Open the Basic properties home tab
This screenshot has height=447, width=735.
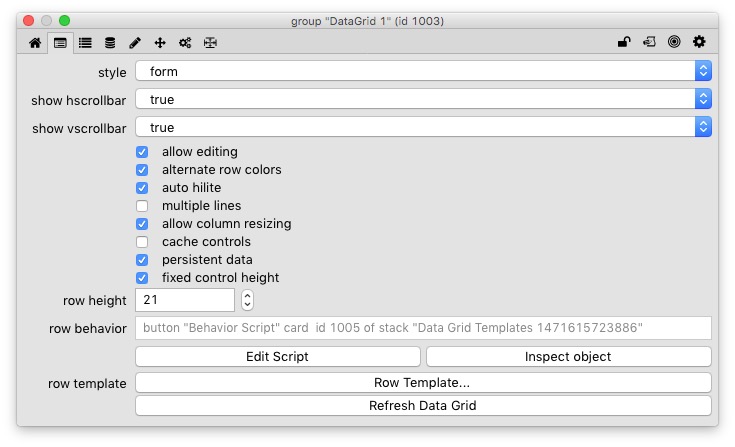click(35, 43)
